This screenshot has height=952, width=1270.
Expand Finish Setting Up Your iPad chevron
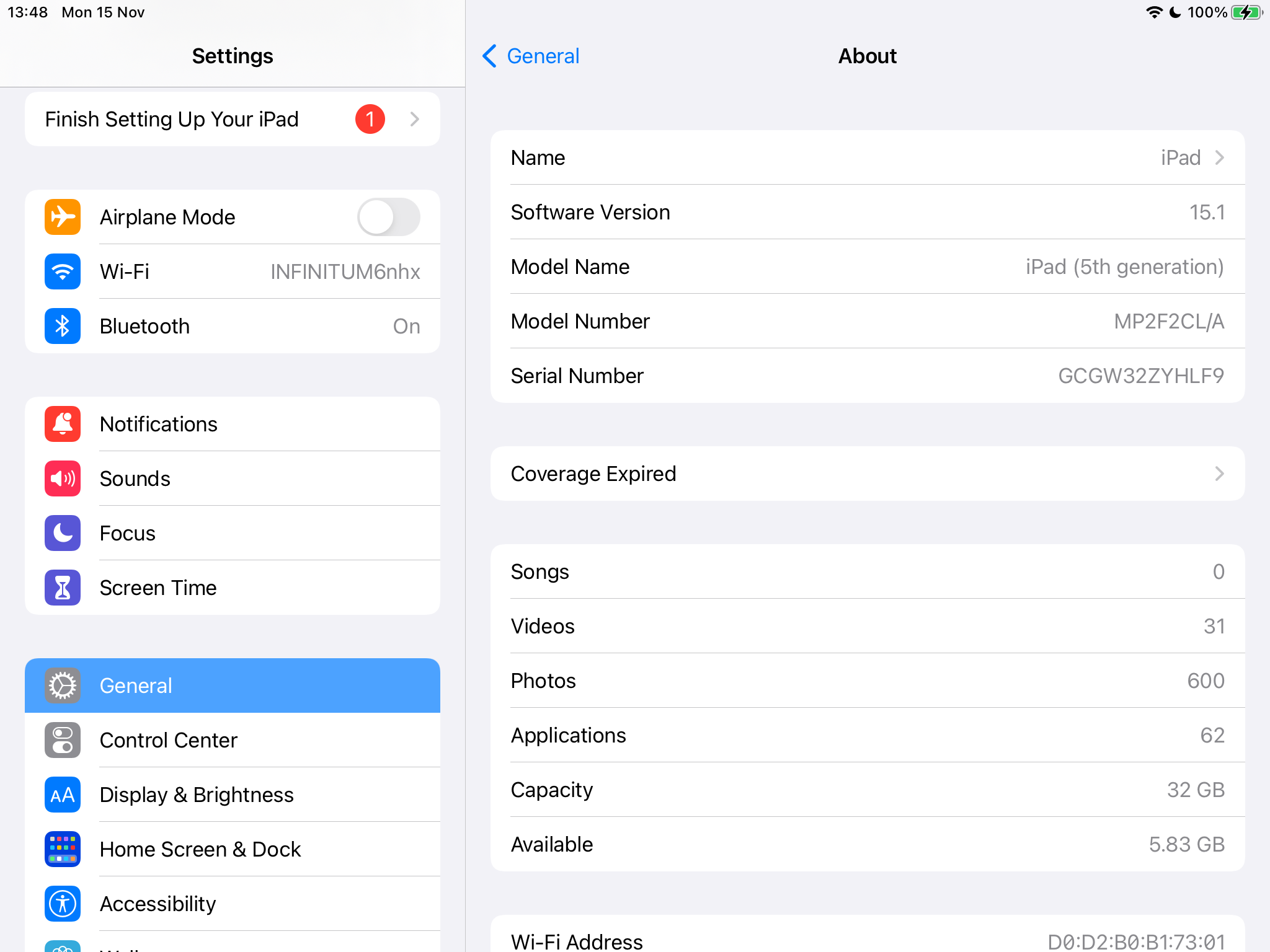[415, 119]
